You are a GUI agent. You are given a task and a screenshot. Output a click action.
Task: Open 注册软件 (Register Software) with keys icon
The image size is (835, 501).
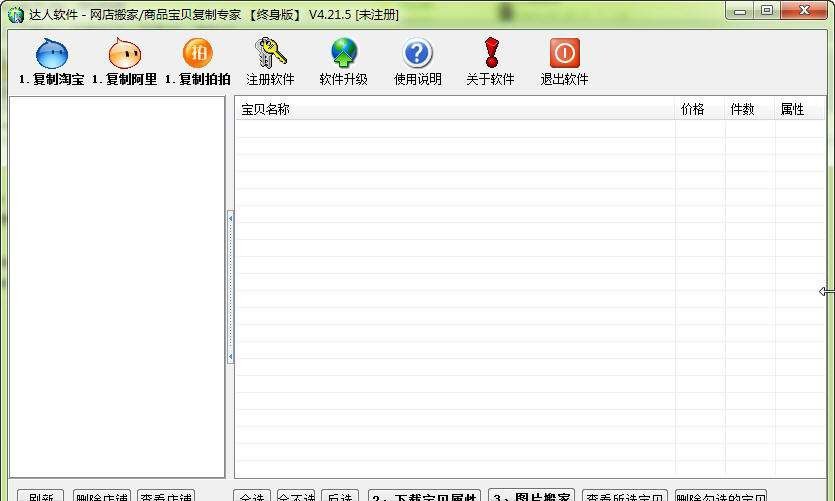271,62
